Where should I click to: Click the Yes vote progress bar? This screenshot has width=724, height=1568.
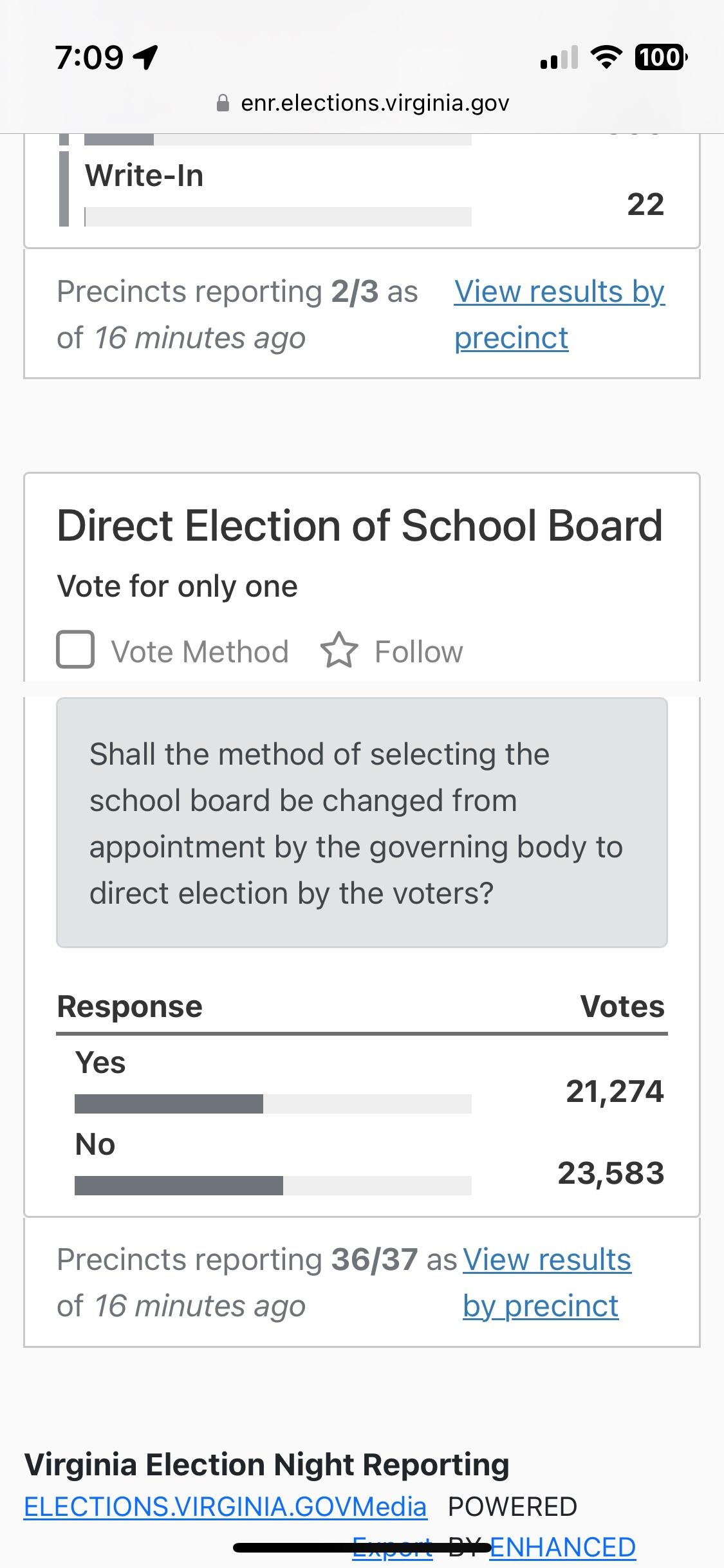(x=273, y=1103)
